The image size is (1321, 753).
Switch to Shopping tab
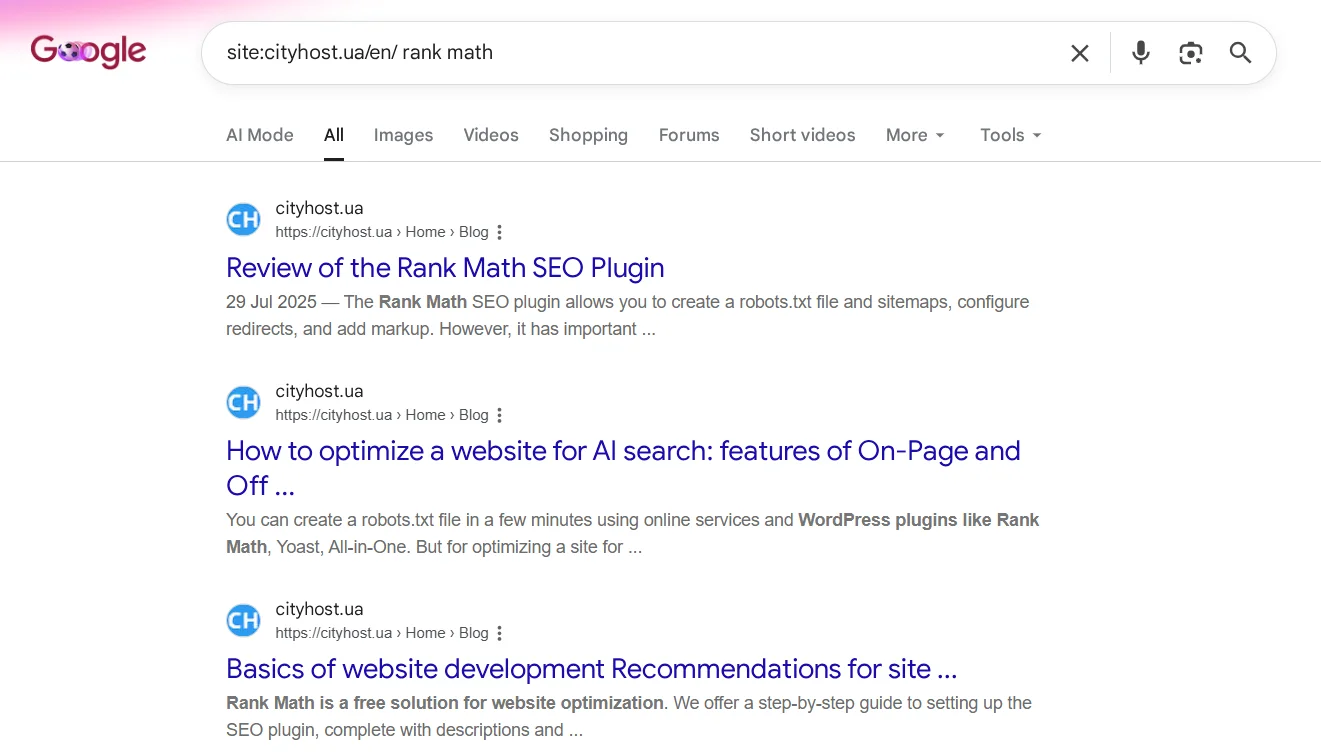tap(588, 135)
